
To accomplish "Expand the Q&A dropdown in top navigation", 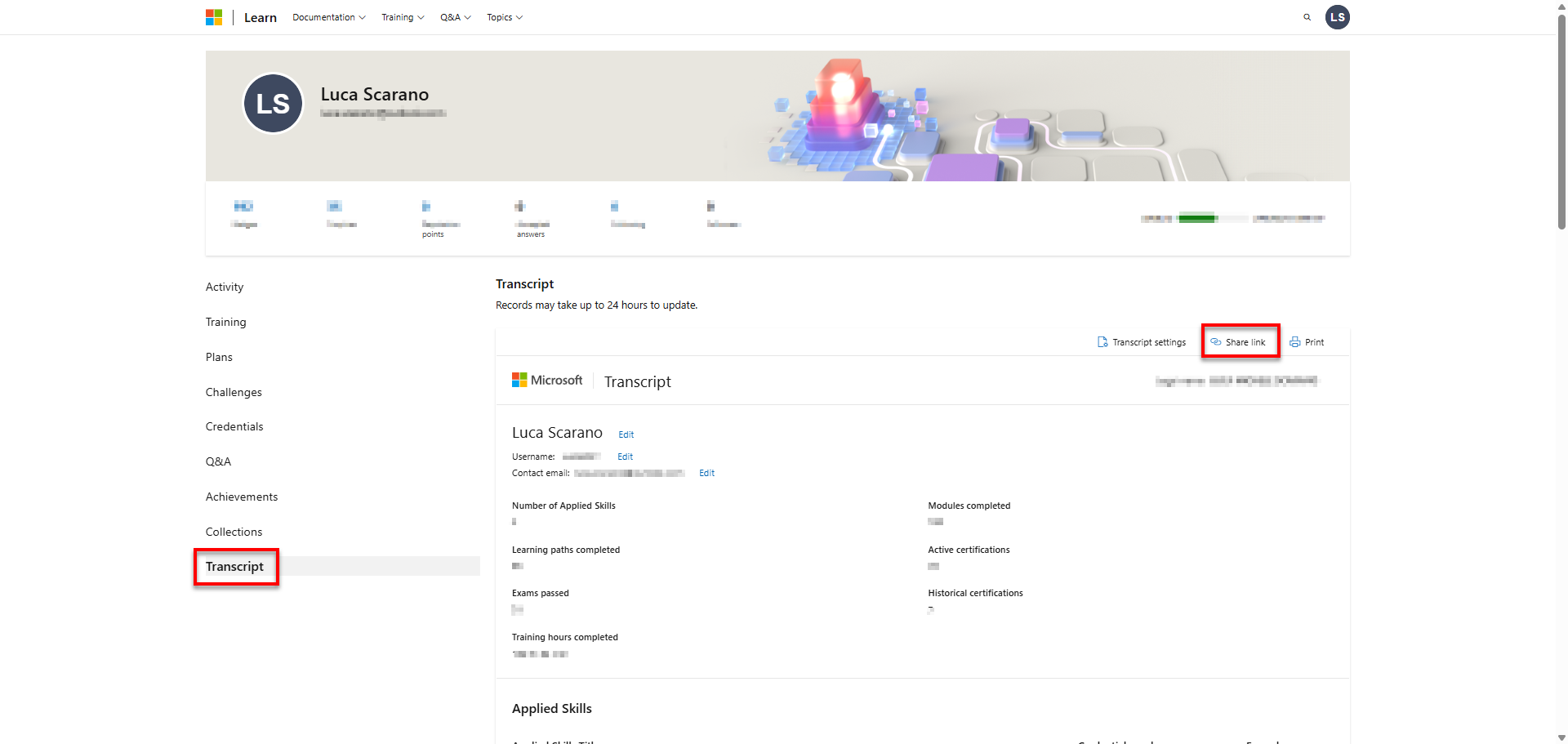I will (x=455, y=17).
